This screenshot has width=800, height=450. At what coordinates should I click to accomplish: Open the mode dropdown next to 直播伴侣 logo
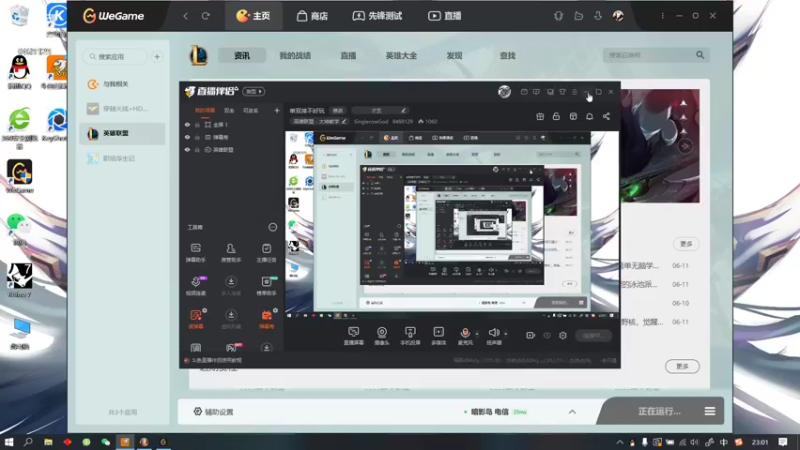pyautogui.click(x=254, y=91)
